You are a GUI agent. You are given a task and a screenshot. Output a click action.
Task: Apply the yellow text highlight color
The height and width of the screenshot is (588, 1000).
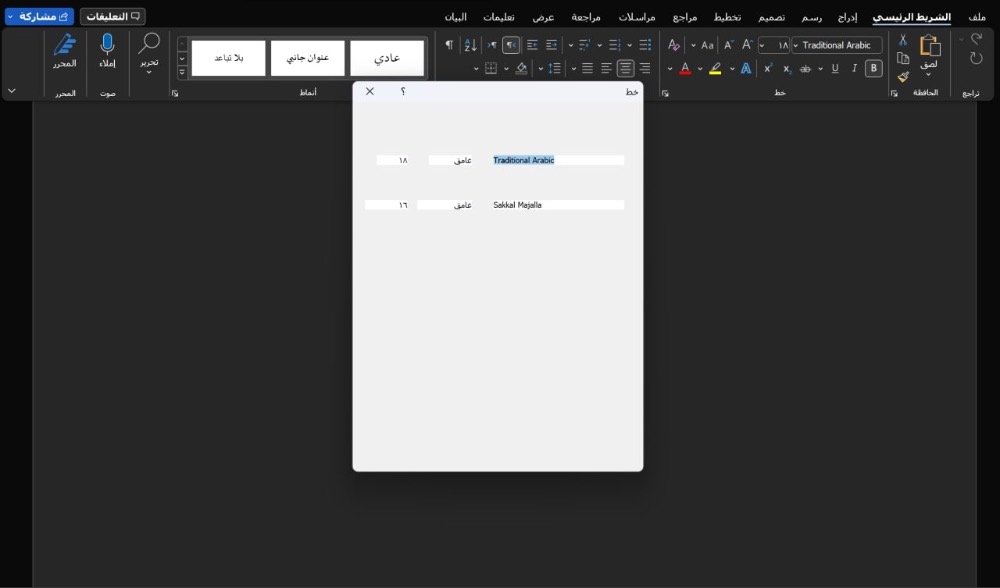click(716, 69)
